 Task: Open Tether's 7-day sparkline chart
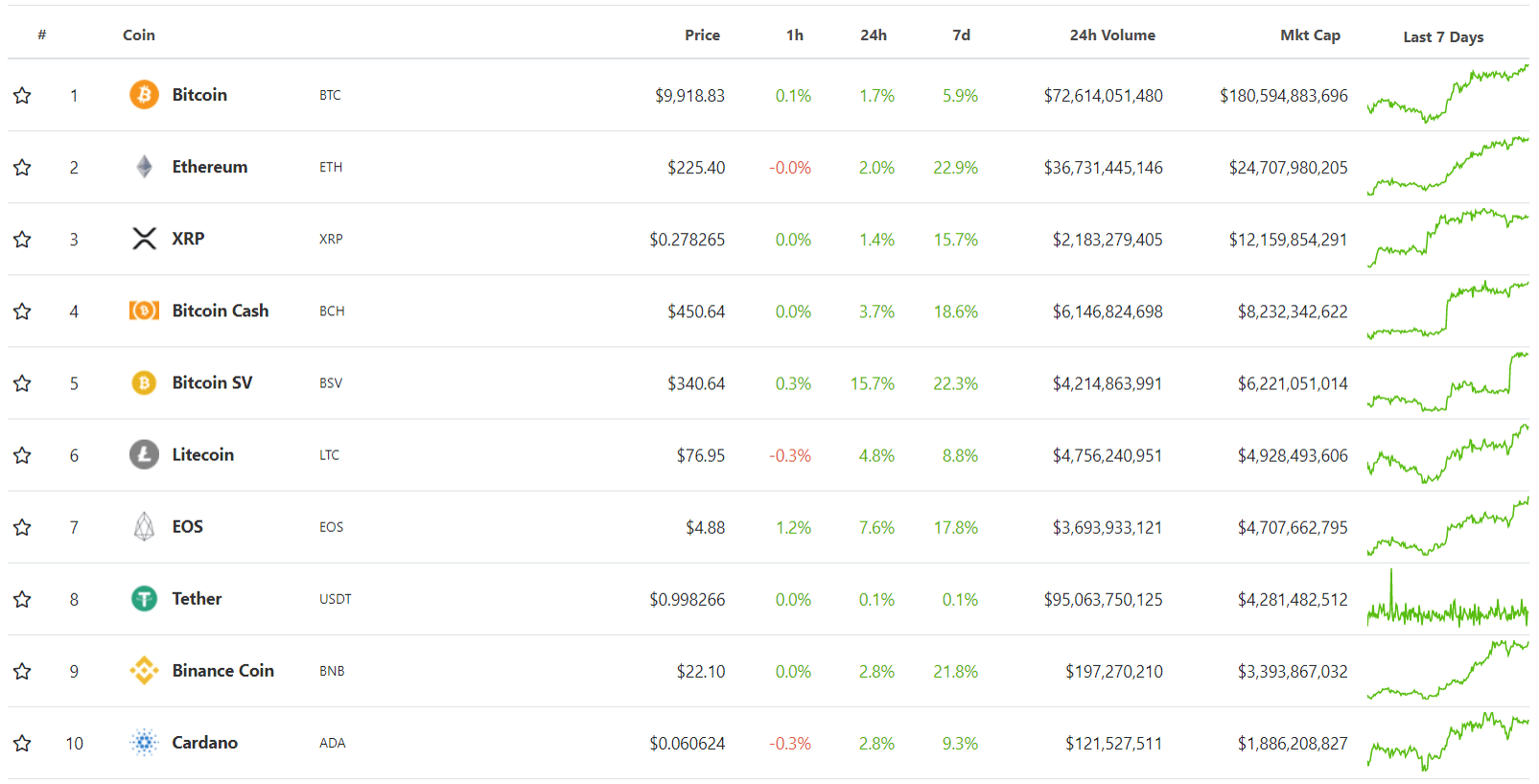coord(1448,598)
